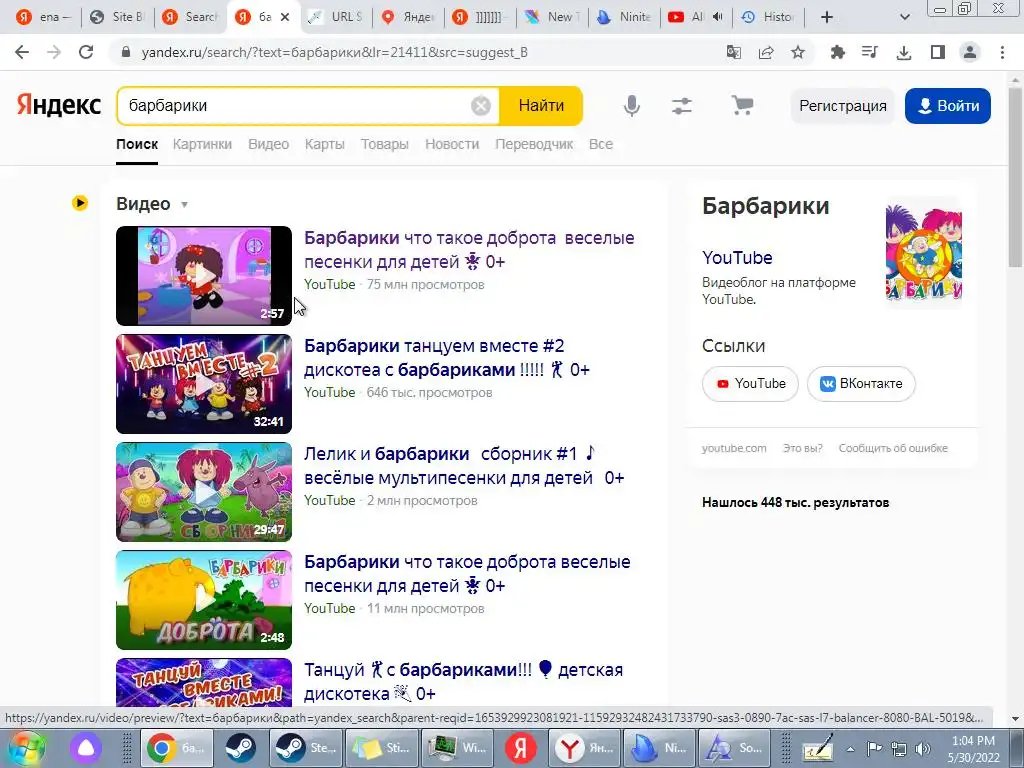Click the Найти search button
The width and height of the screenshot is (1024, 768).
541,105
